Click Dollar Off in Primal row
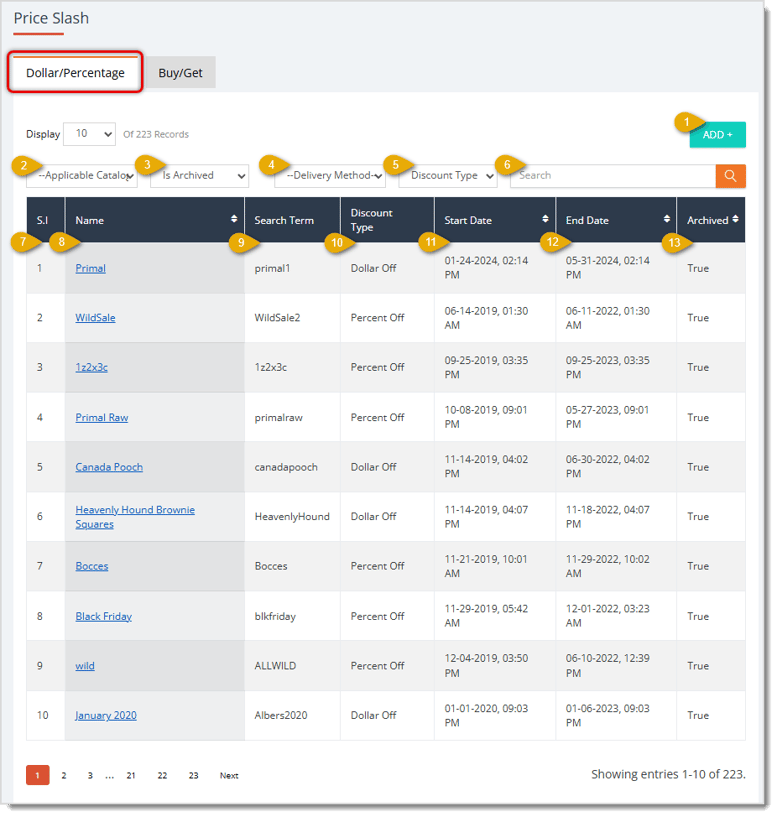Image resolution: width=777 pixels, height=817 pixels. click(373, 268)
